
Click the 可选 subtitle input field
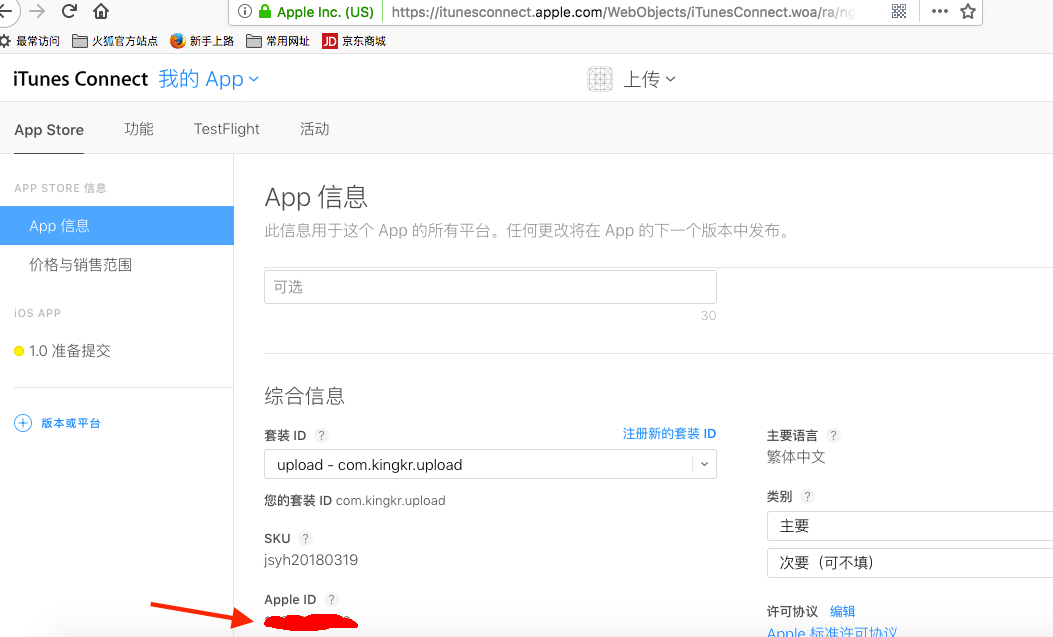pyautogui.click(x=490, y=287)
